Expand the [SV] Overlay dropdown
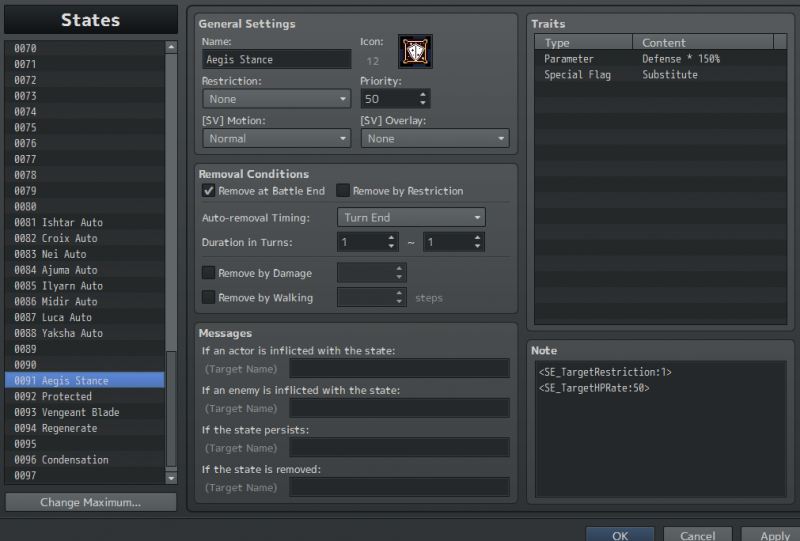This screenshot has width=800, height=541. tap(435, 138)
